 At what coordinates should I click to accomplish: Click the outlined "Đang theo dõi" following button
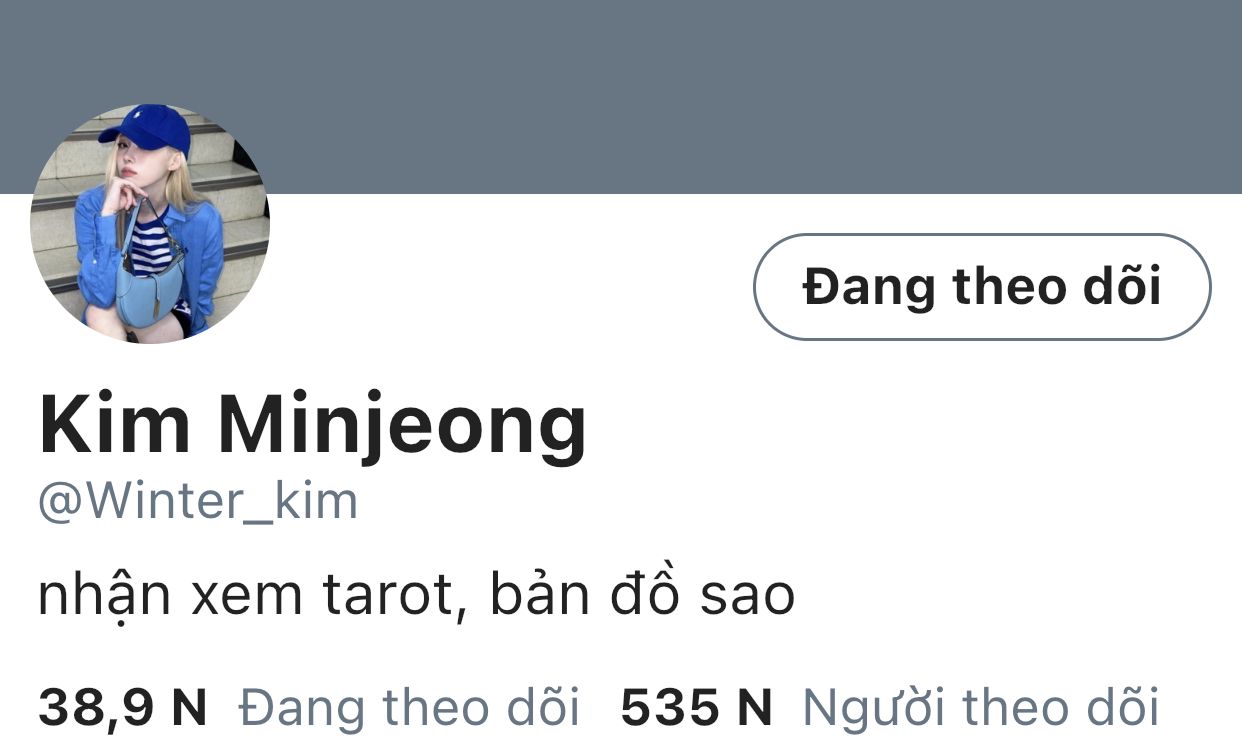click(981, 287)
